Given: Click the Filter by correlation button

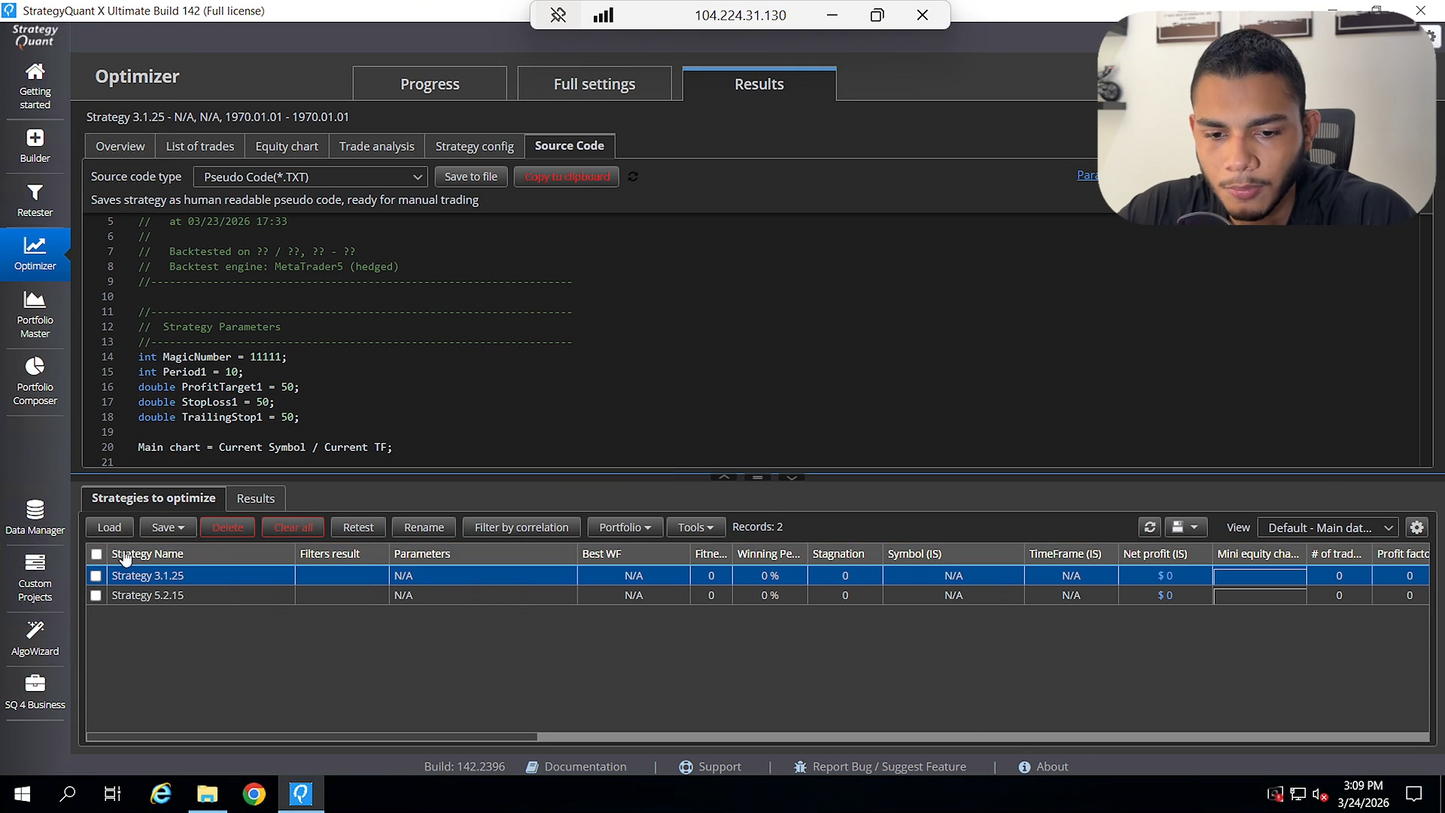Looking at the screenshot, I should click(x=521, y=527).
